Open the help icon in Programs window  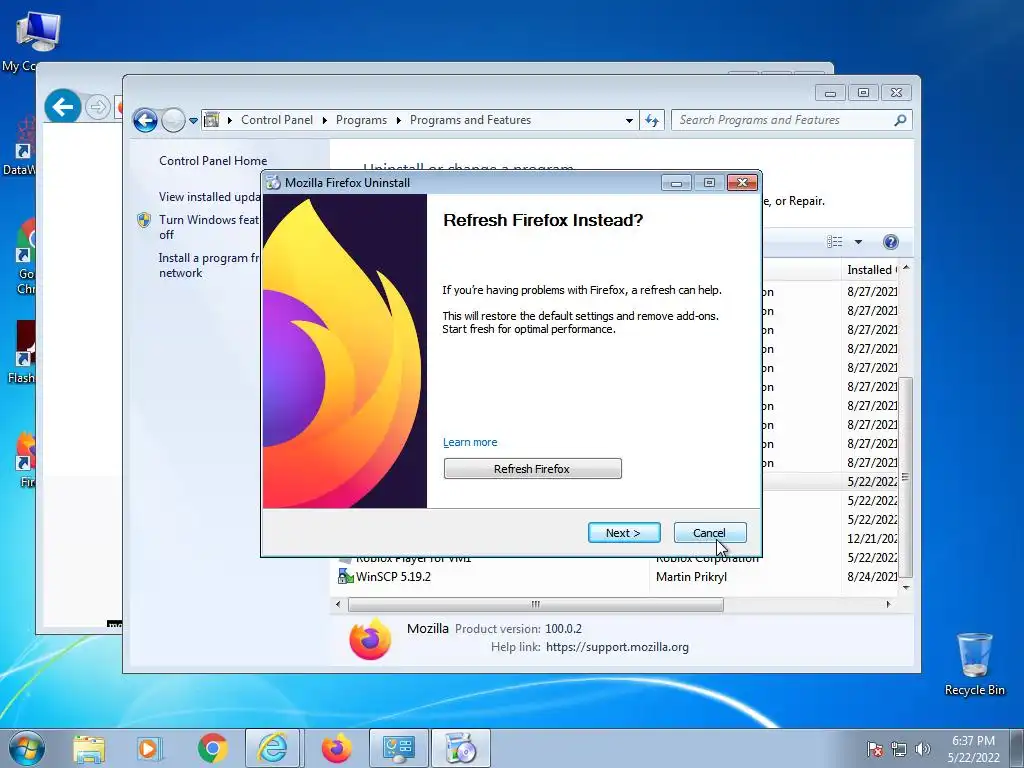coord(890,242)
